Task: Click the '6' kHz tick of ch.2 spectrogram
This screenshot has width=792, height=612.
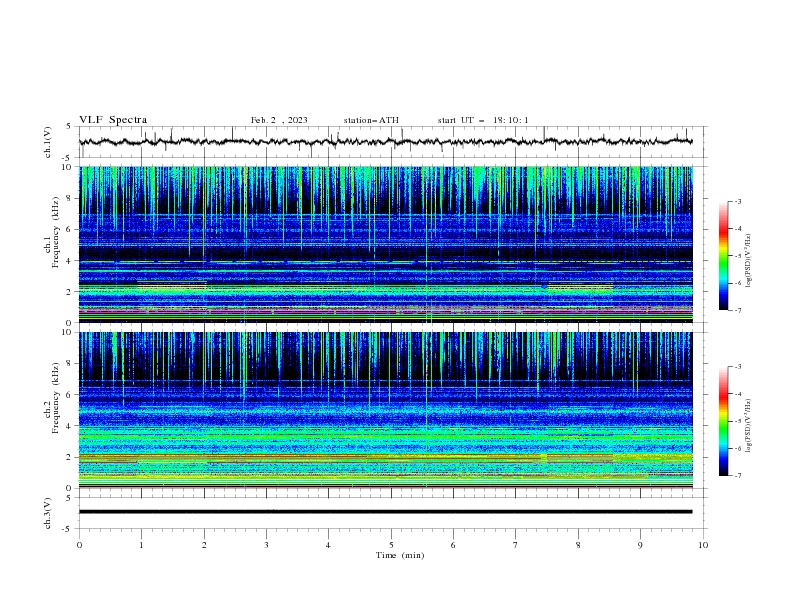Action: point(69,395)
